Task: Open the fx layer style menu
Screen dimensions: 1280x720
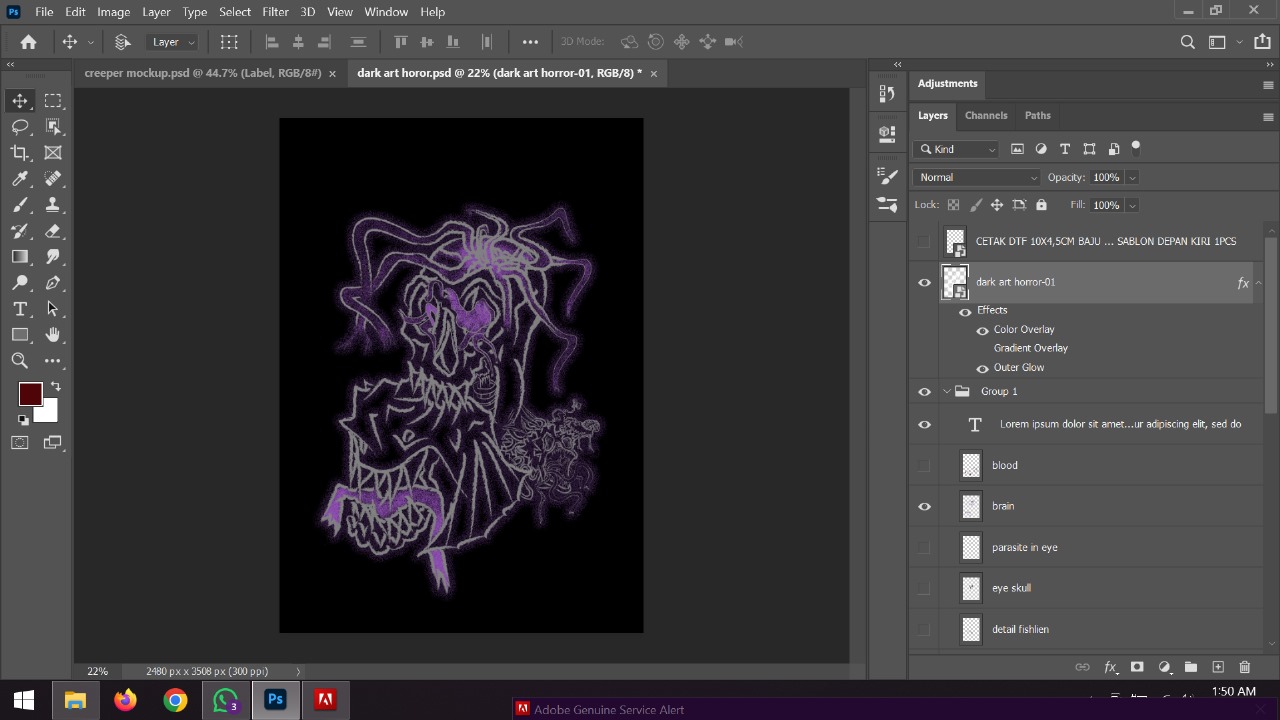Action: tap(1110, 667)
